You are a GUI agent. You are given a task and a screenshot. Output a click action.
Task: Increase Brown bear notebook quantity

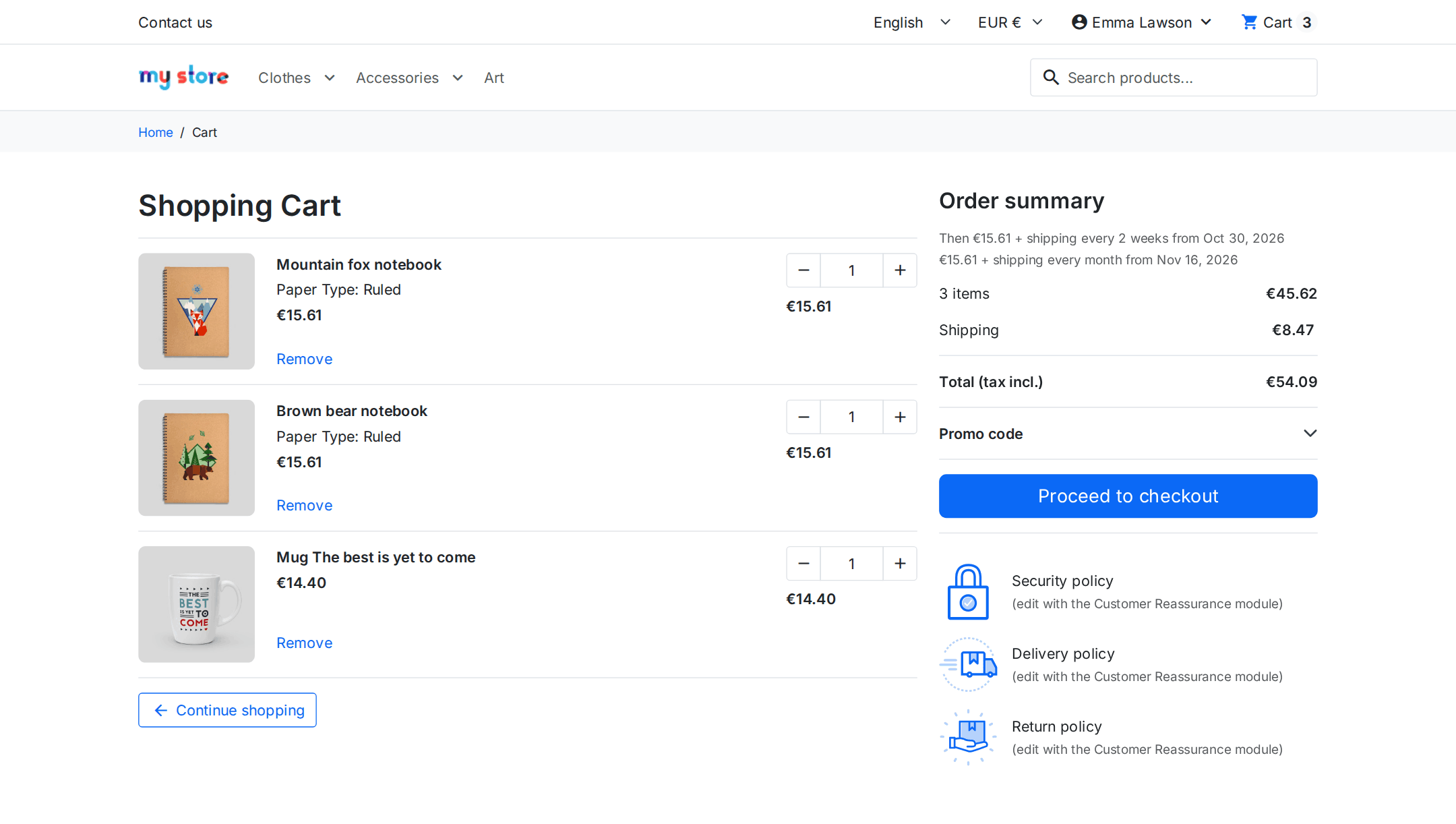click(x=900, y=417)
